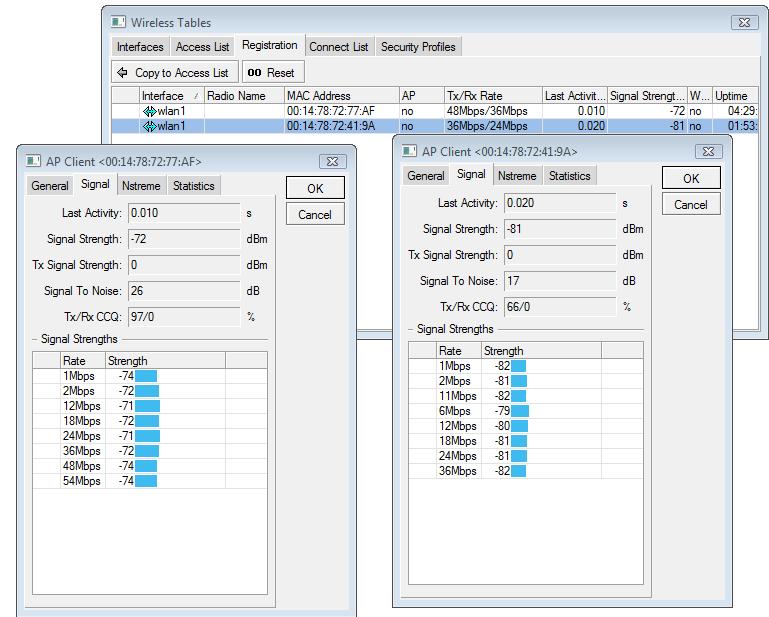Select the 54Mbps row in 77:AF strengths
The width and height of the screenshot is (769, 617).
[150, 481]
